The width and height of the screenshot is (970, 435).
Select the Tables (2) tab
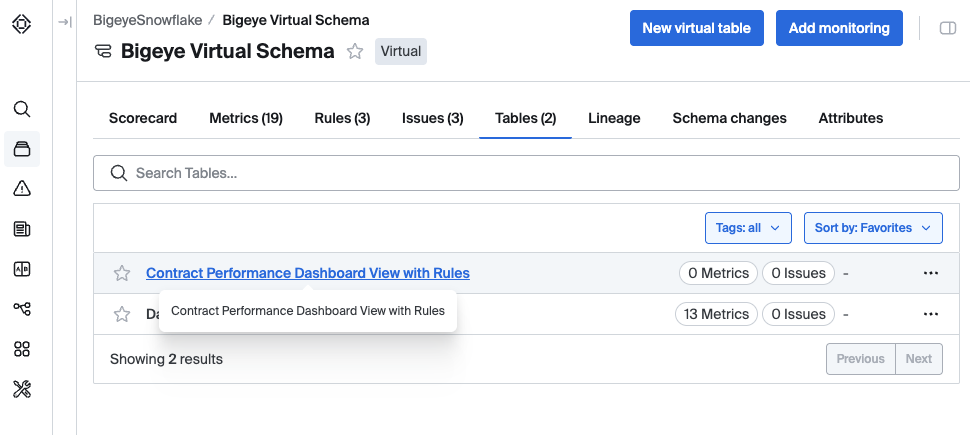tap(525, 118)
